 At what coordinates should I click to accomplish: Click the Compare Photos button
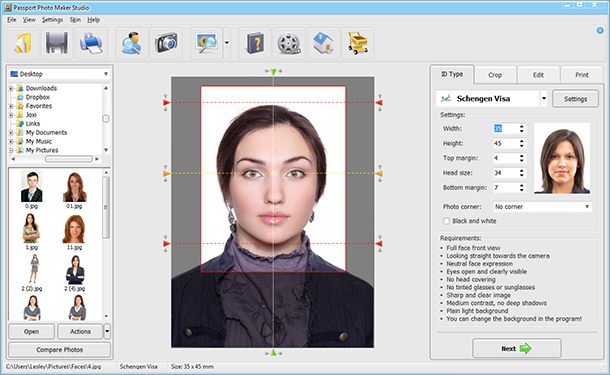pos(60,350)
